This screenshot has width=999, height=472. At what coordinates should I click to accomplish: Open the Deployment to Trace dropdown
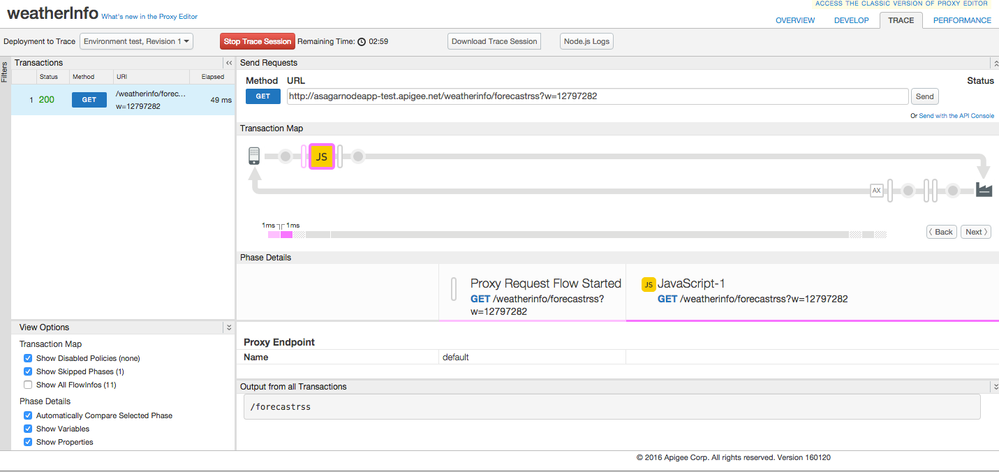136,41
